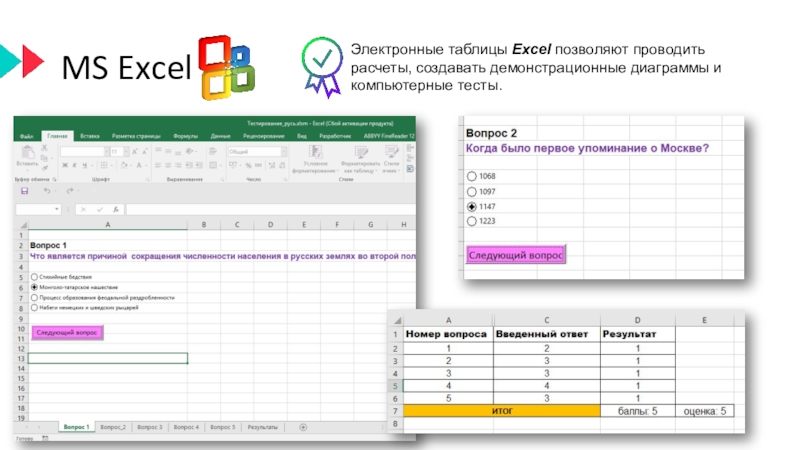Viewport: 800px width, 450px height.
Task: Open the number format dropdown "Общий"
Action: pyautogui.click(x=284, y=152)
